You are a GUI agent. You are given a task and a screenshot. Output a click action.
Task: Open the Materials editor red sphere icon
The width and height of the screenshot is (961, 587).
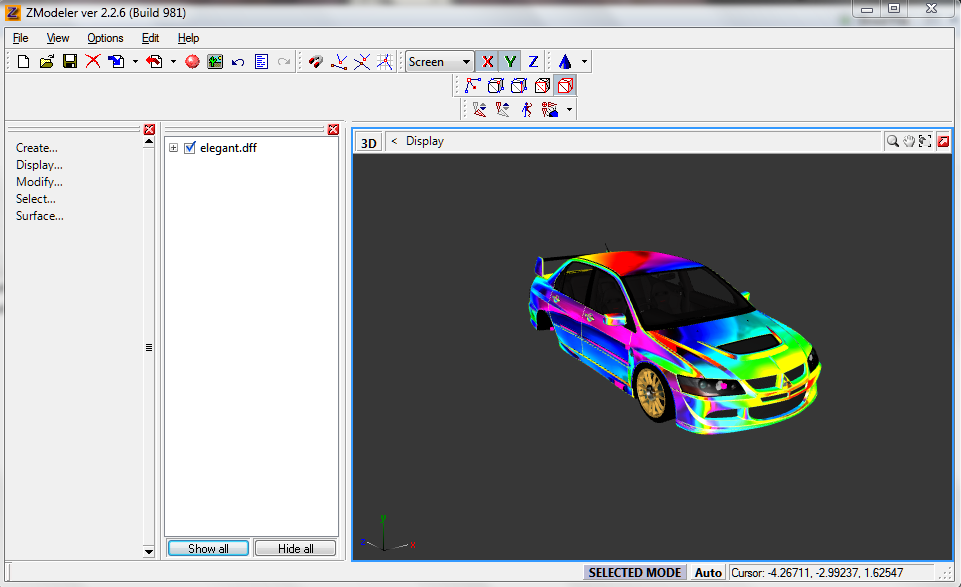192,61
